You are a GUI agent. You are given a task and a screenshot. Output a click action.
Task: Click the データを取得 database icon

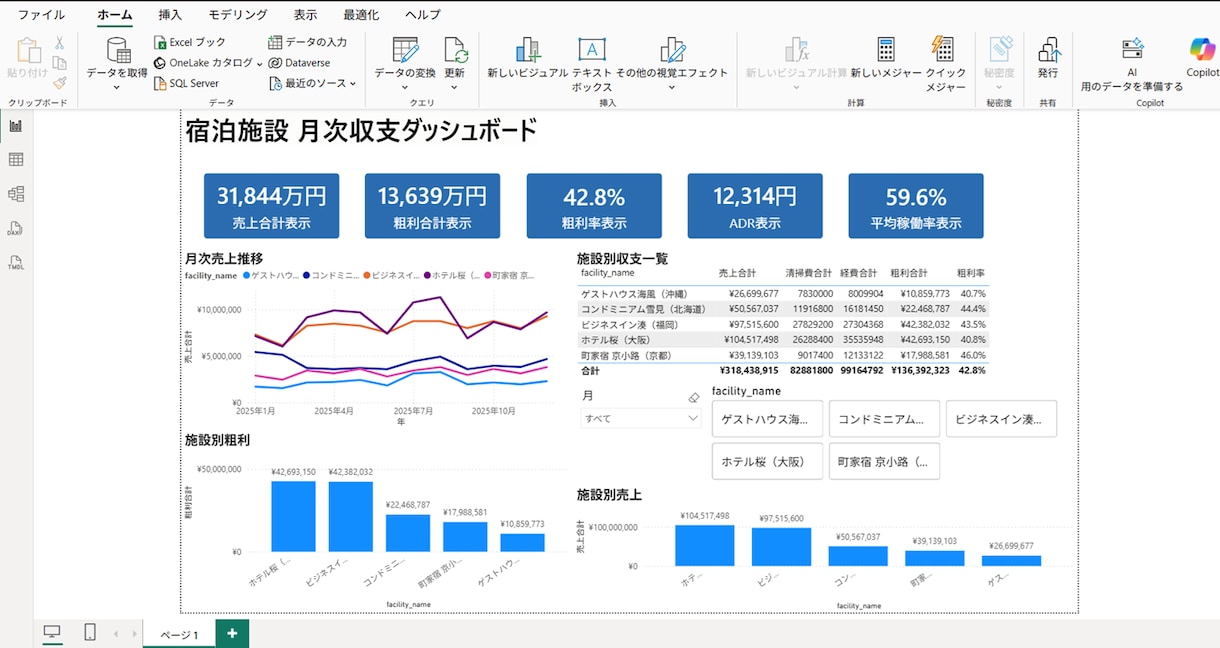(118, 49)
